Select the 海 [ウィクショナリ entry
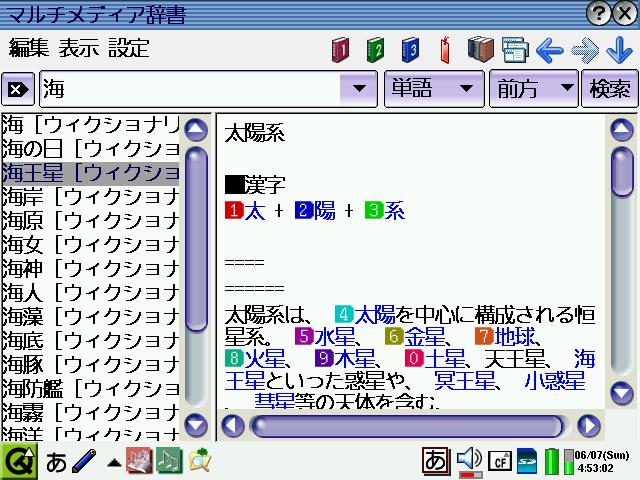 [91, 125]
